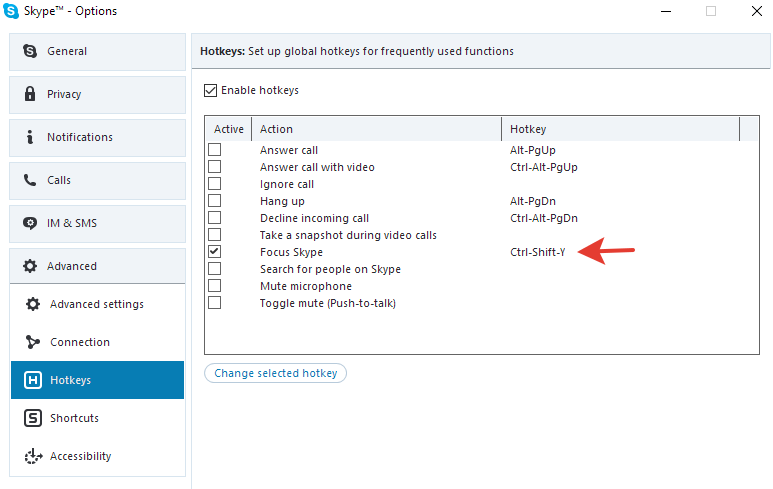Click the Advanced settings gear icon

point(33,304)
